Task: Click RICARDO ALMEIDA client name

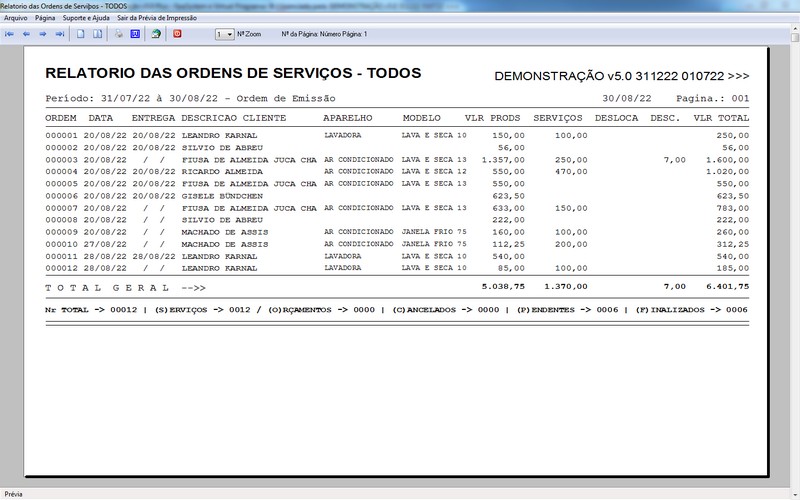Action: 222,171
